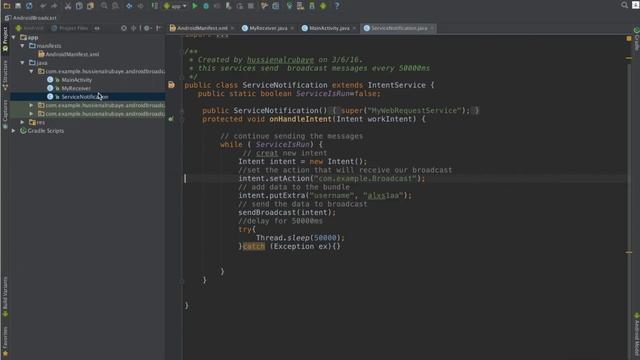Open the app run configuration dropdown
The image size is (640, 360).
point(175,6)
